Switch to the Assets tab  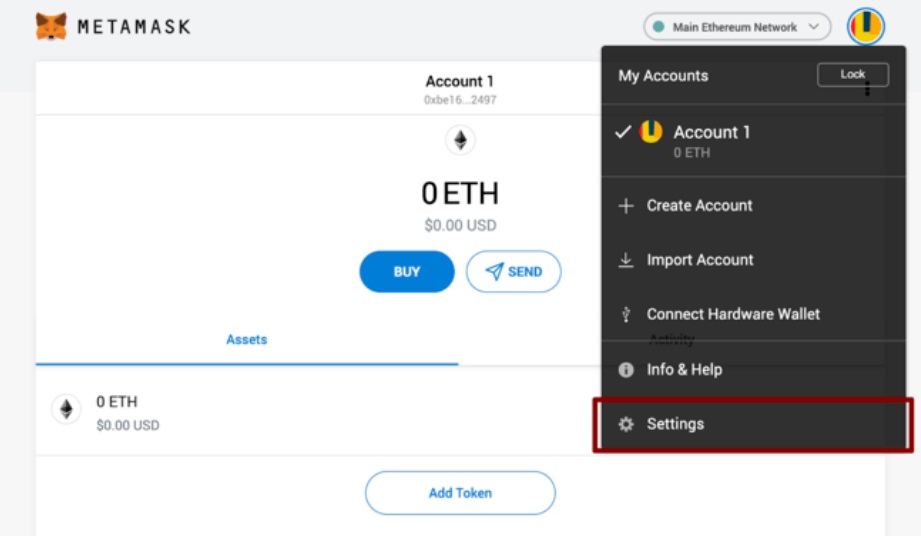[247, 340]
